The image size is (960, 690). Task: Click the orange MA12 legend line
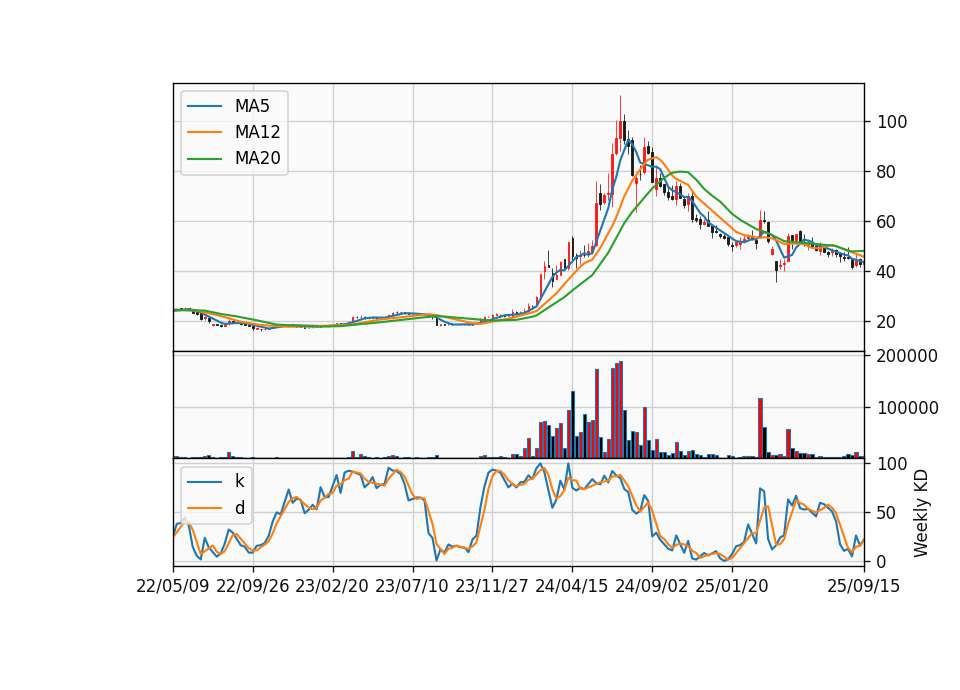tap(204, 132)
